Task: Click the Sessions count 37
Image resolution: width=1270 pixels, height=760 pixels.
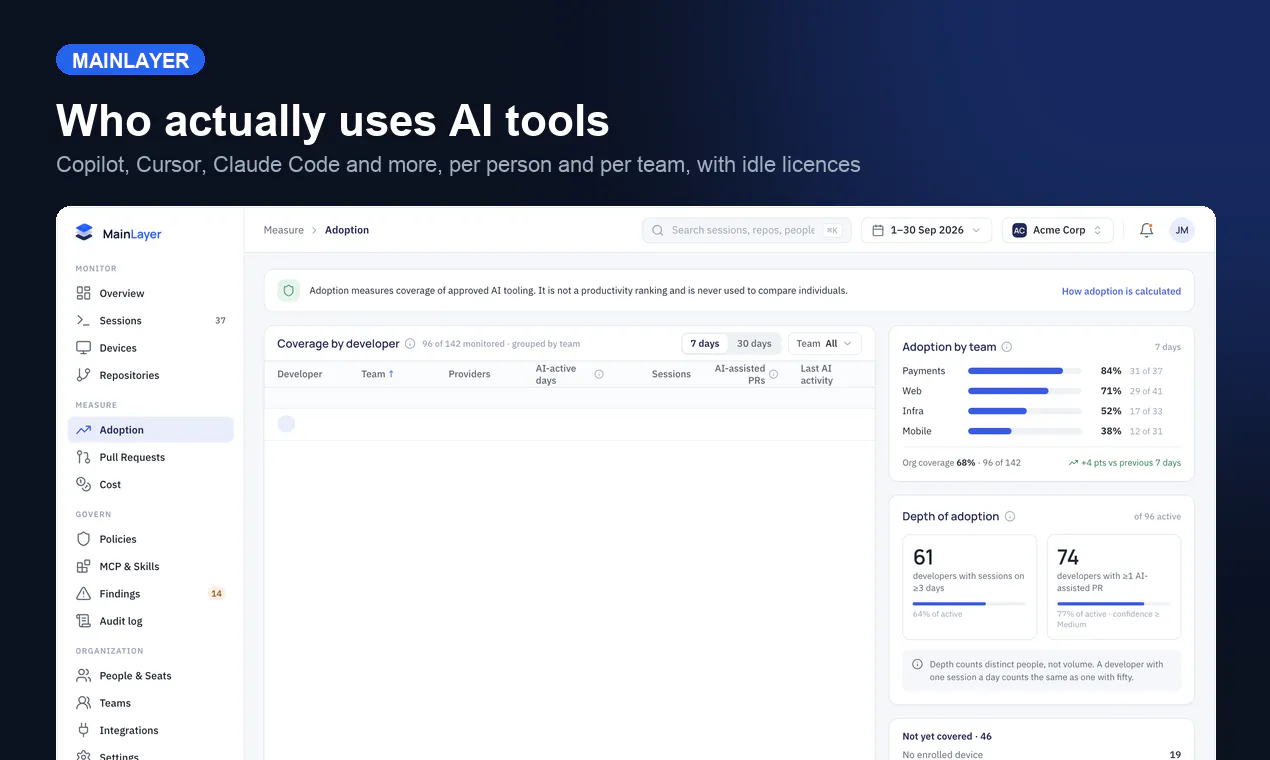Action: pyautogui.click(x=220, y=321)
